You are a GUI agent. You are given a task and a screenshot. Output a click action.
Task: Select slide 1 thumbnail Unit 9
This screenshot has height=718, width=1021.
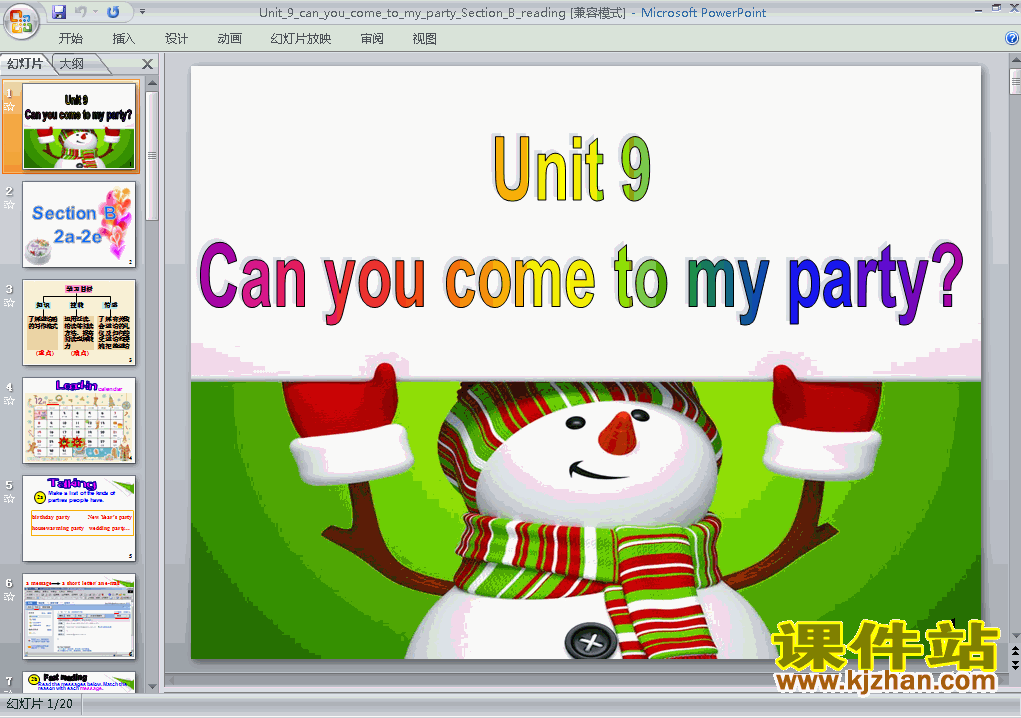tap(79, 126)
